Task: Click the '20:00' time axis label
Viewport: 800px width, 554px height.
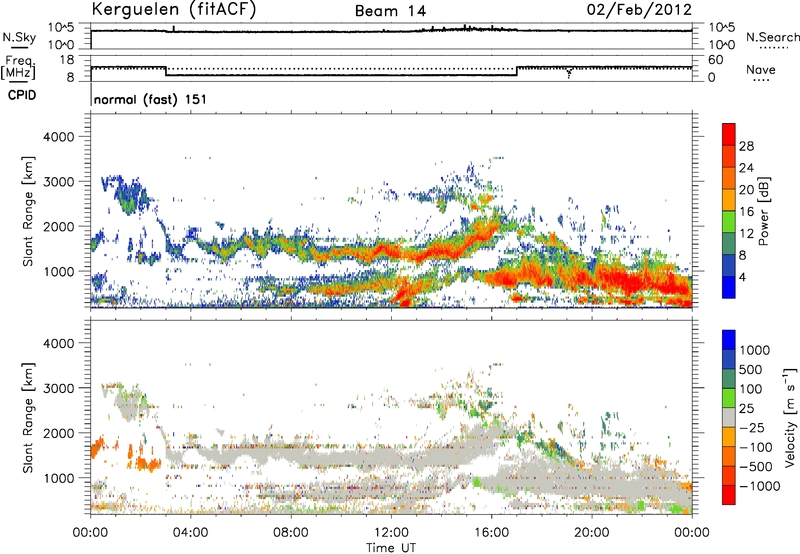Action: coord(591,533)
